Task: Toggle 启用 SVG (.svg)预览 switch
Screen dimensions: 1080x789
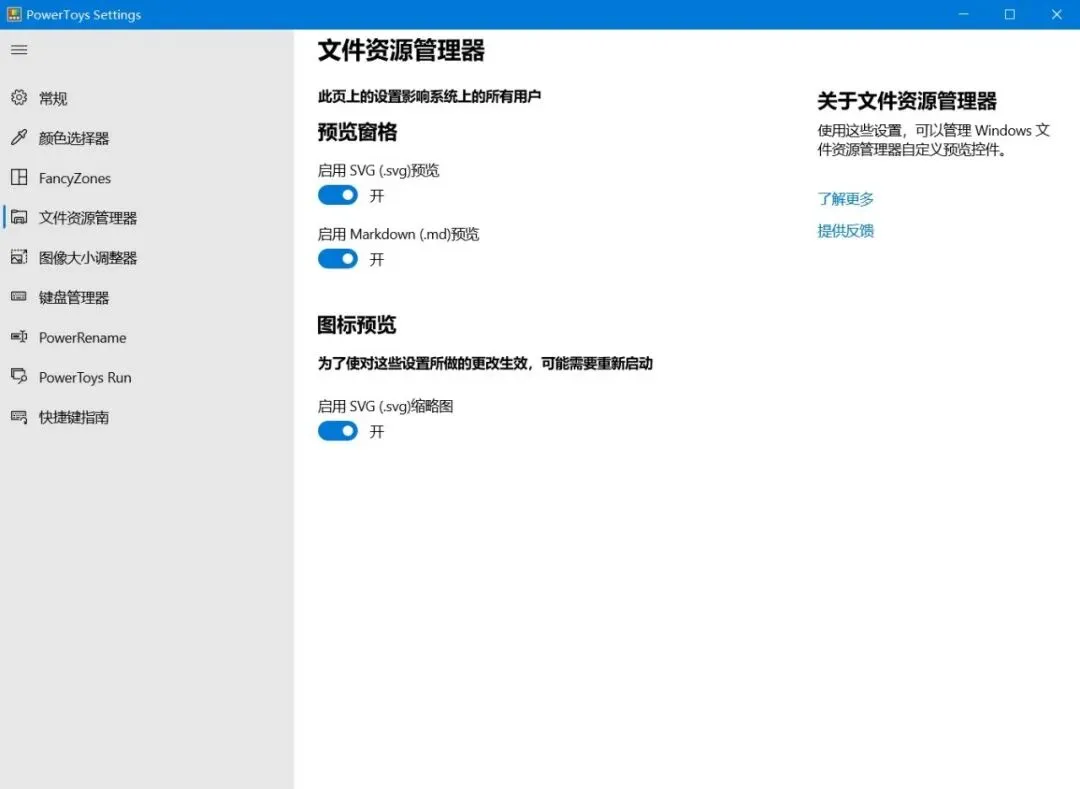Action: pyautogui.click(x=338, y=196)
